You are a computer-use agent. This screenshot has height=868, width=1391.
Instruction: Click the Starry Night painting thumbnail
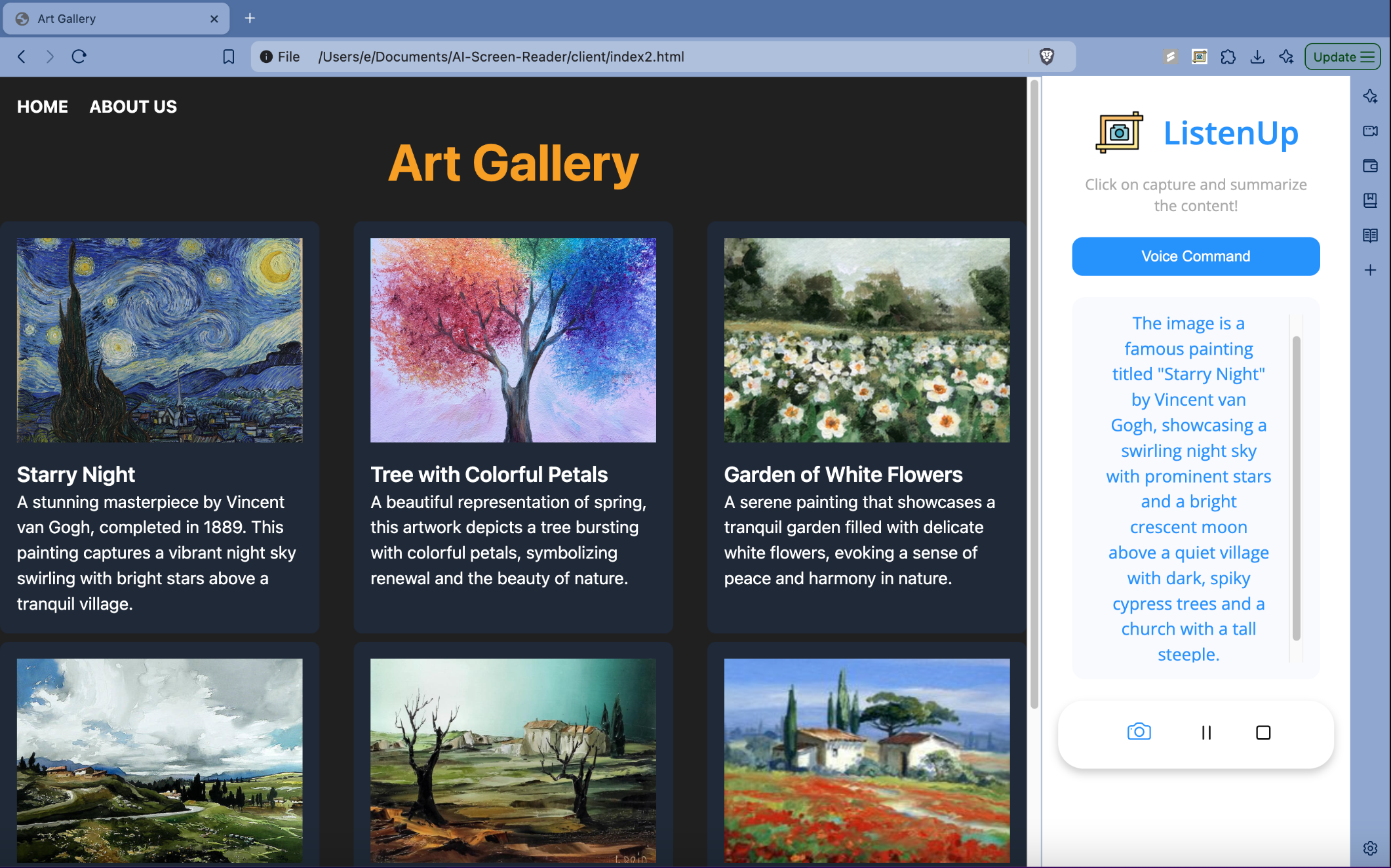pyautogui.click(x=159, y=340)
